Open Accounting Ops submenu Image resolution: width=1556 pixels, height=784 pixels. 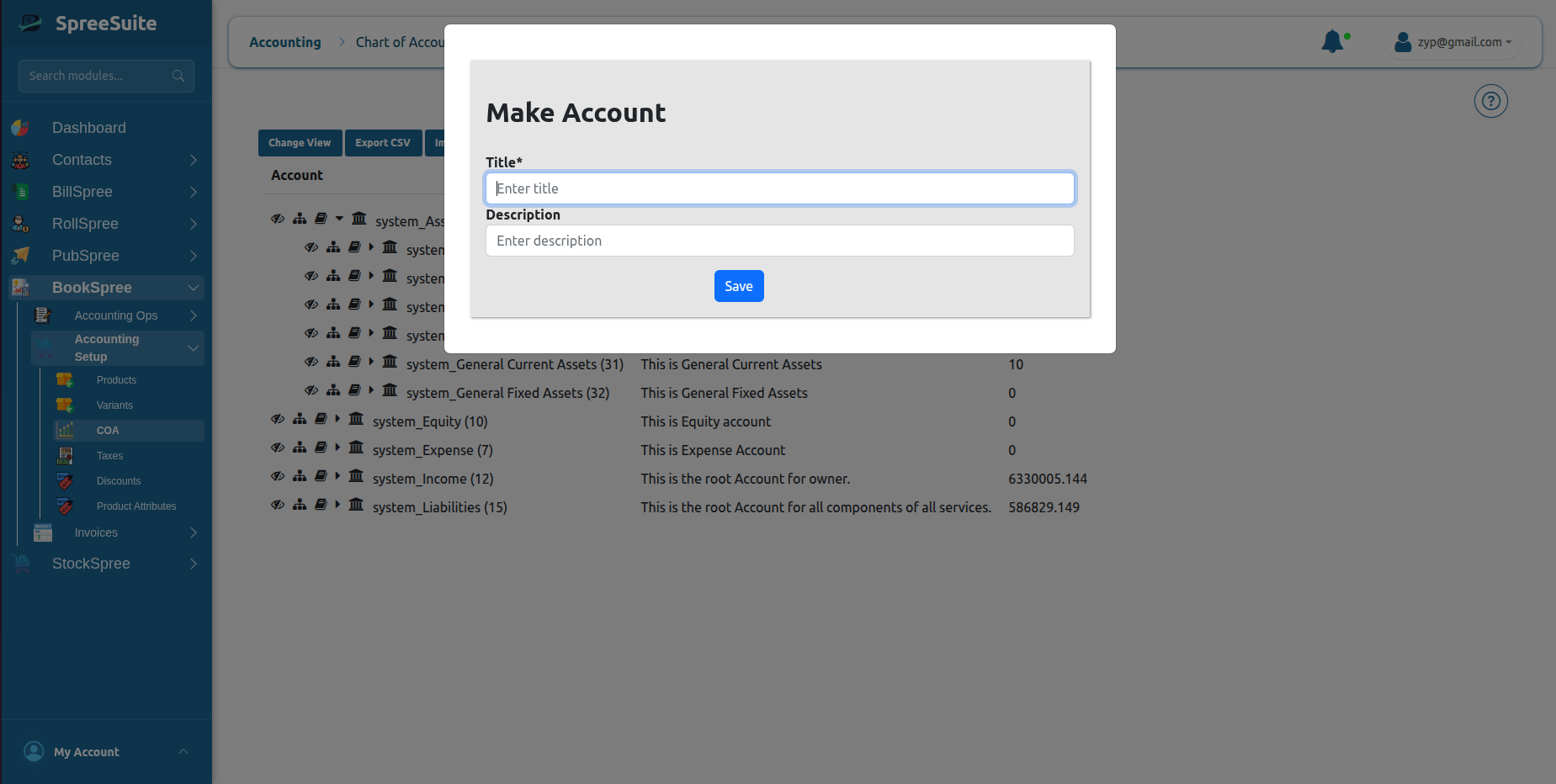pos(116,315)
